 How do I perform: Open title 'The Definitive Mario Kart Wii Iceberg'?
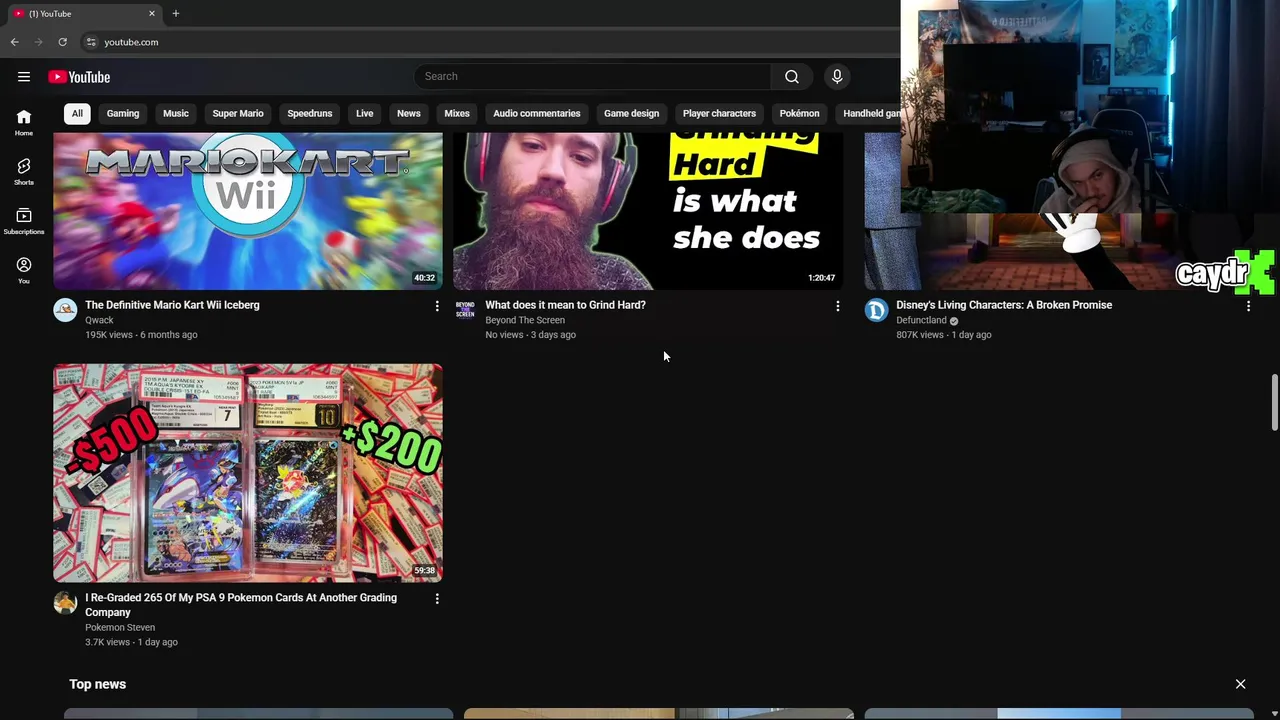tap(172, 305)
